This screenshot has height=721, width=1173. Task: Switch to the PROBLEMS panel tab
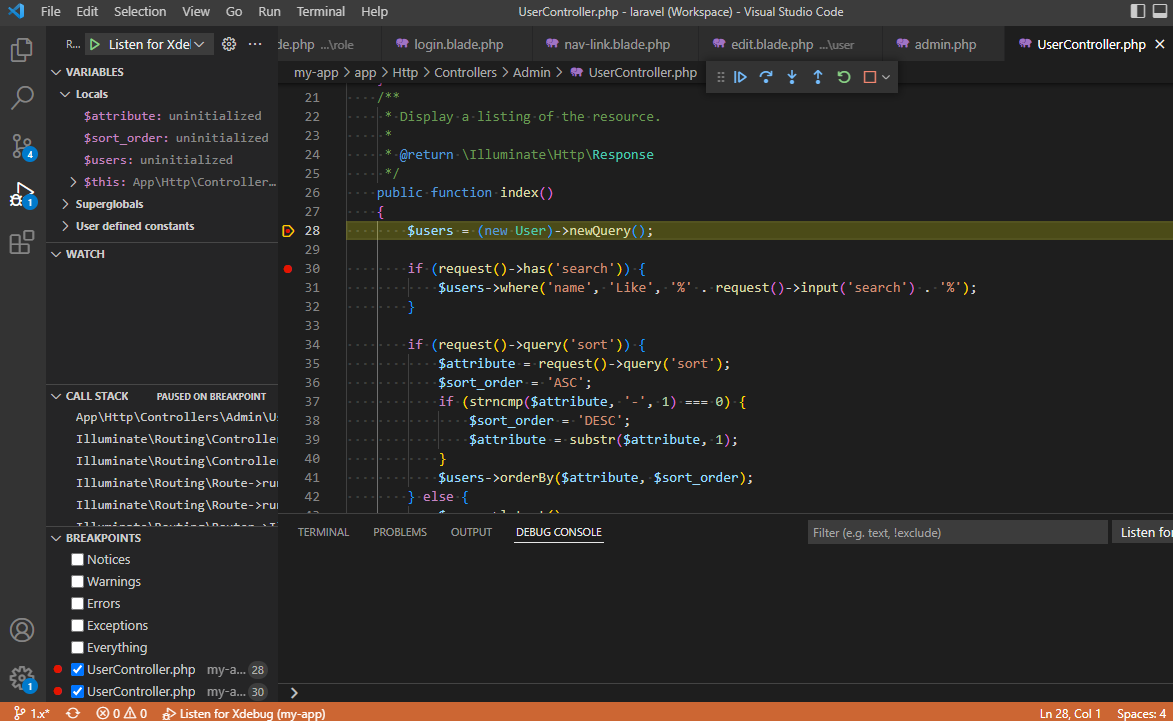399,533
